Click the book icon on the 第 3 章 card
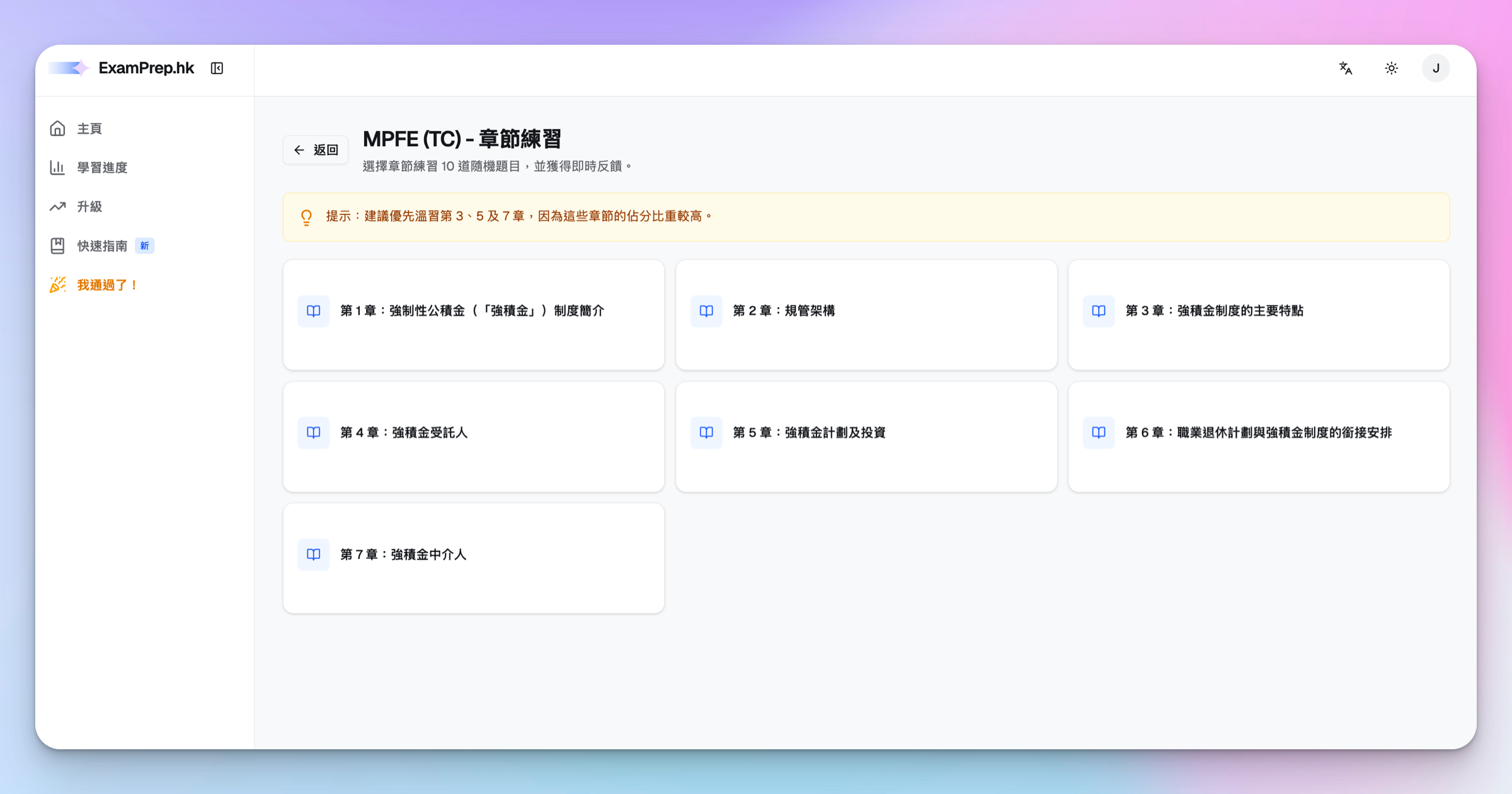1512x794 pixels. point(1099,311)
